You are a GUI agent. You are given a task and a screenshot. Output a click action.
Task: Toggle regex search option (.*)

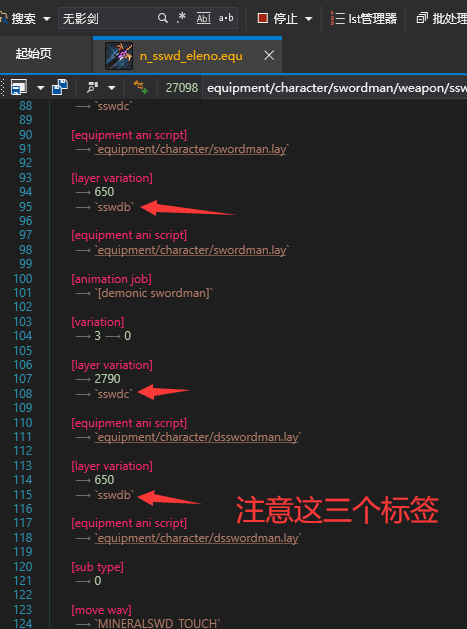pos(181,18)
